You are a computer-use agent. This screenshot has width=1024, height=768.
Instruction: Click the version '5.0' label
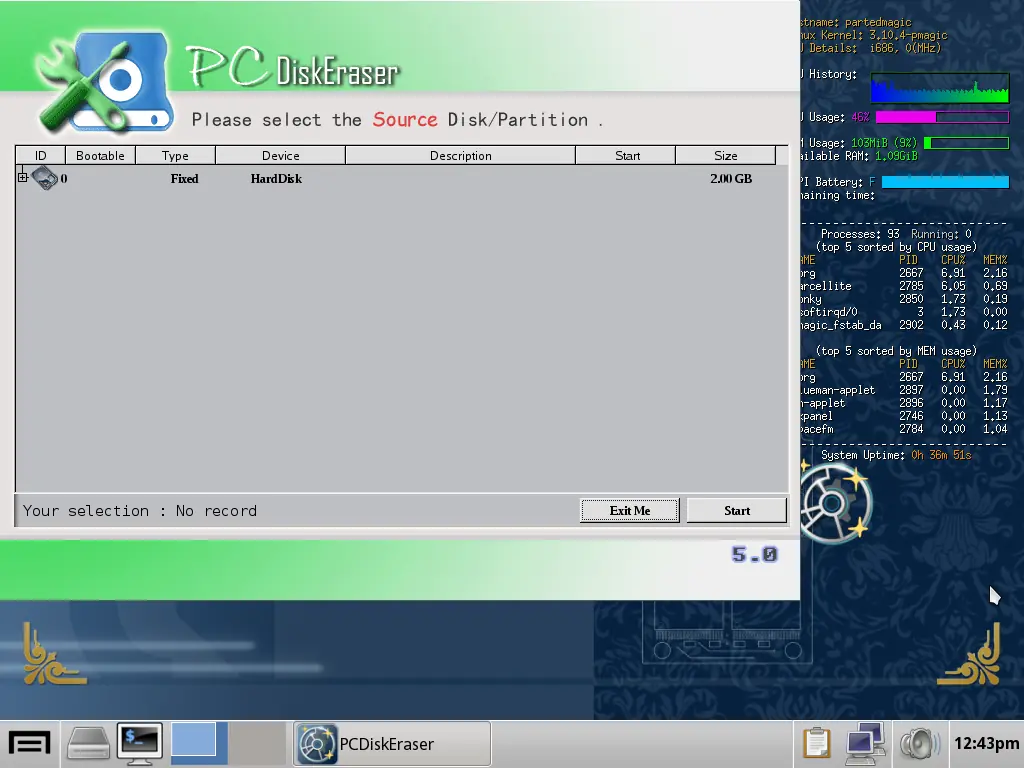(x=754, y=555)
